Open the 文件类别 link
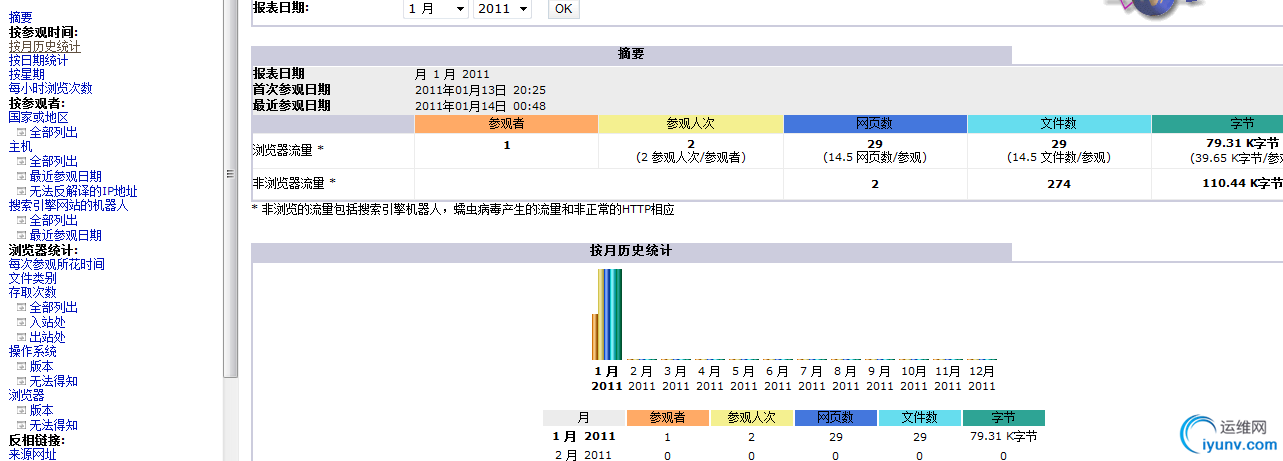This screenshot has width=1283, height=461. tap(33, 278)
